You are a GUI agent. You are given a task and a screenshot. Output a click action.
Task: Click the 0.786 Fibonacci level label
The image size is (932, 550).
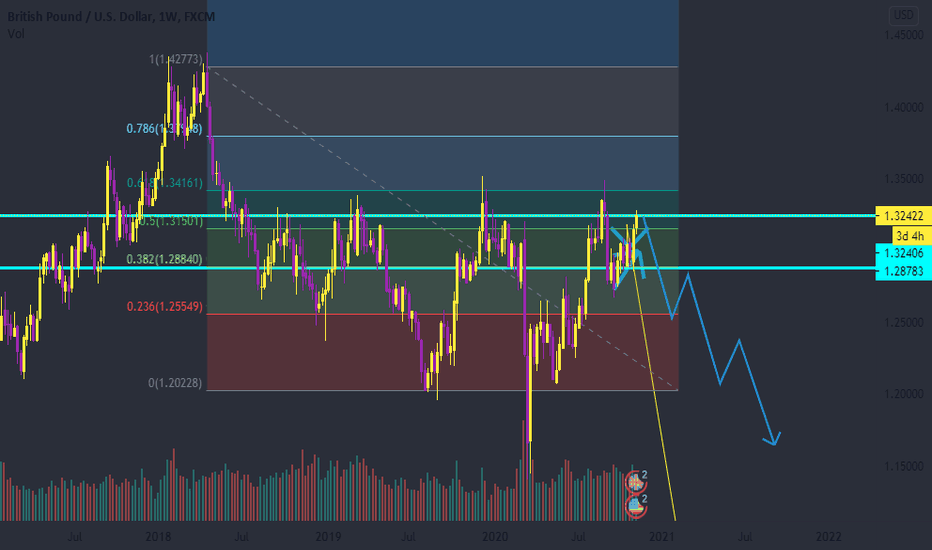point(165,128)
